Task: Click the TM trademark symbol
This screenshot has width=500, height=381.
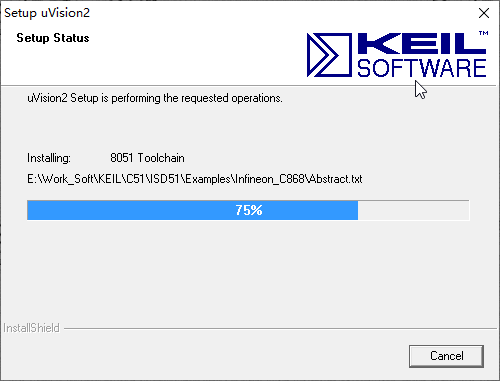Action: point(483,33)
